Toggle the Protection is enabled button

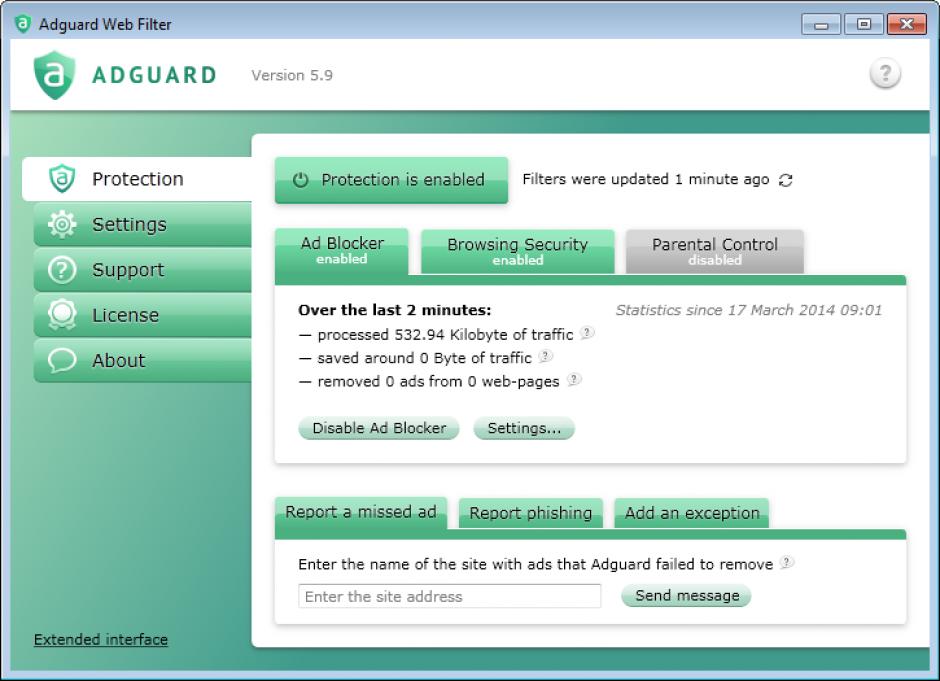tap(391, 180)
